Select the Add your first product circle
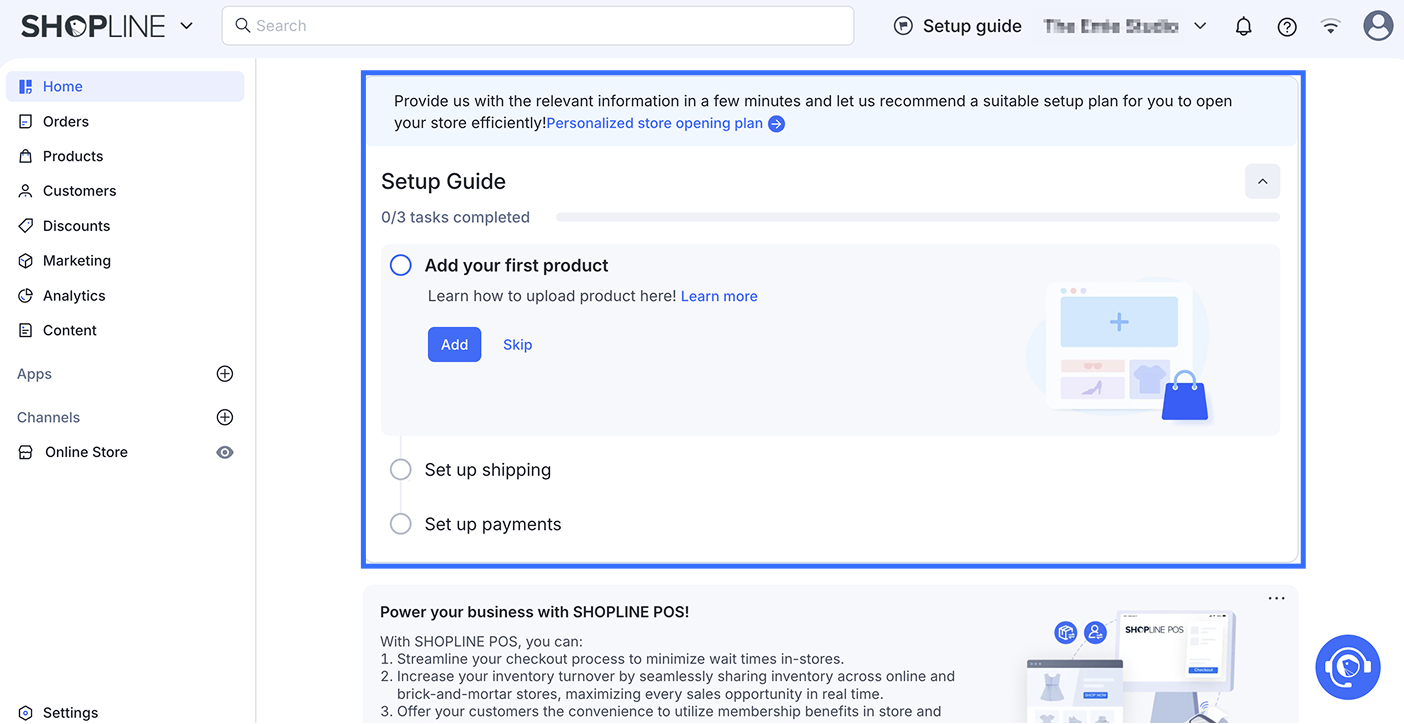Image resolution: width=1404 pixels, height=724 pixels. click(x=401, y=265)
